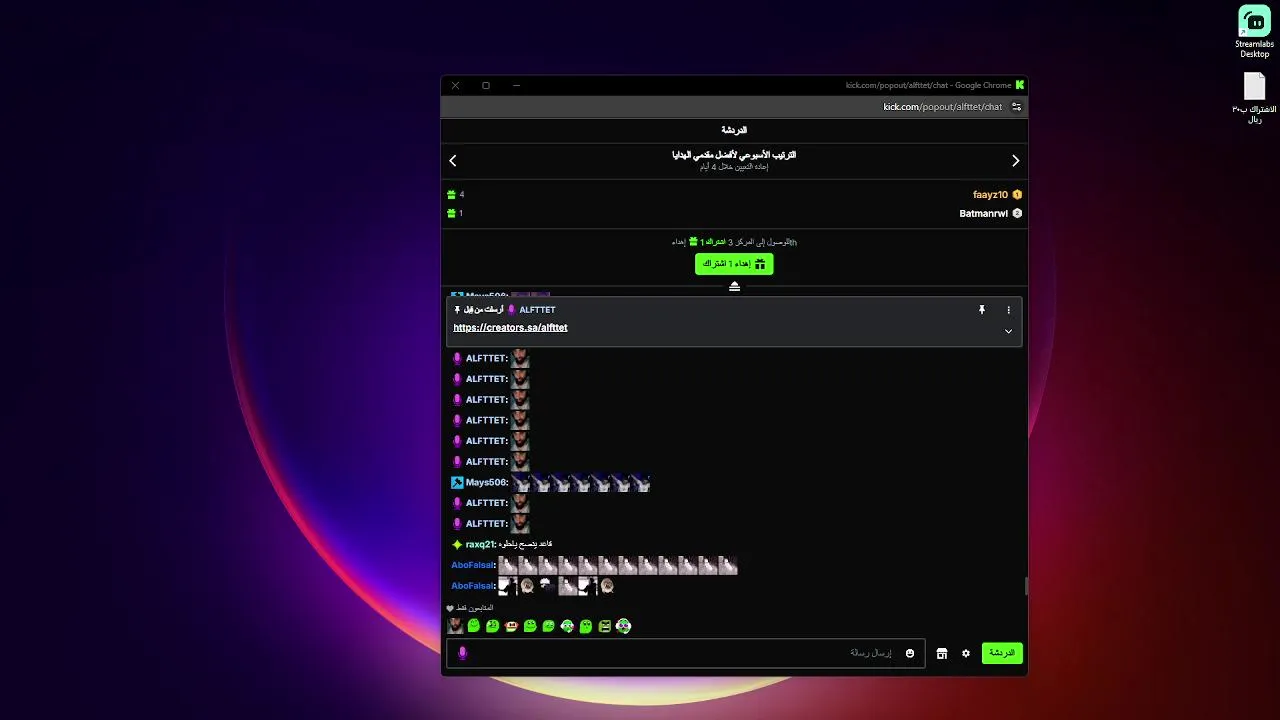Click the streamer face emote in quick emotes
This screenshot has width=1280, height=720.
455,626
